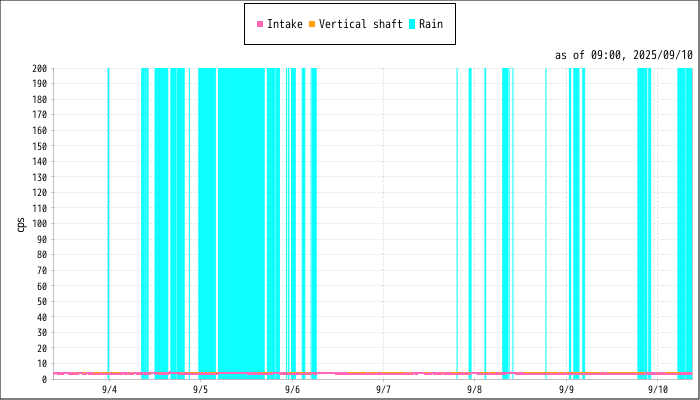Click the thin rain bar at 9/4

click(108, 223)
